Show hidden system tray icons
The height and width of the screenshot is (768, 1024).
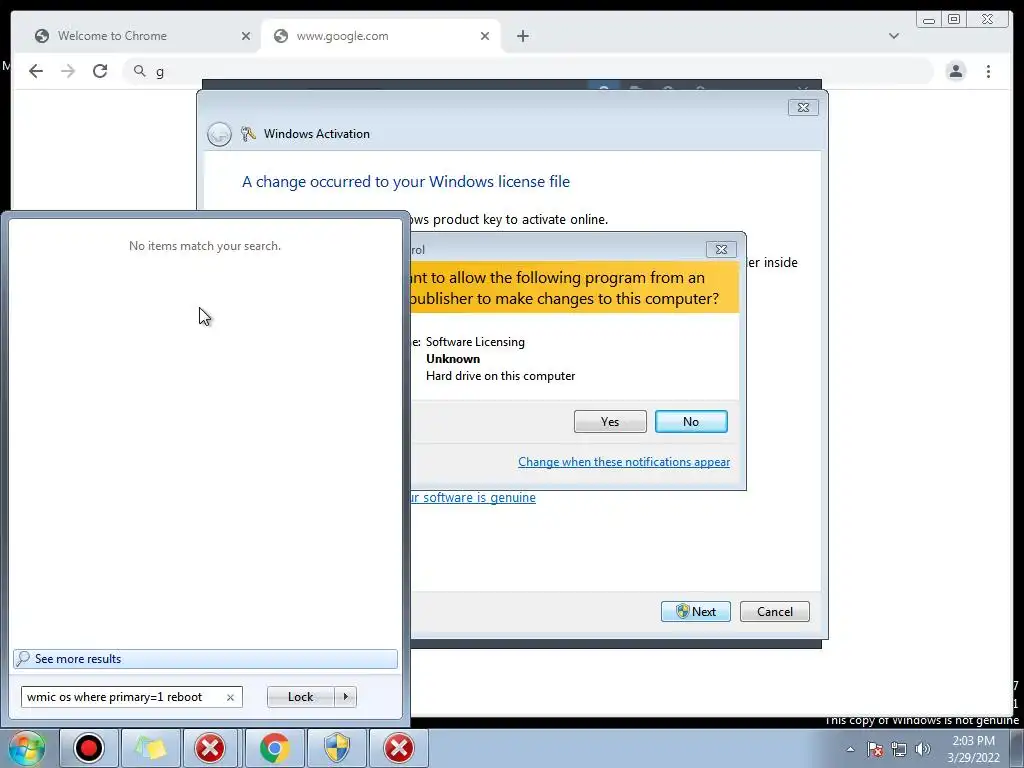[850, 749]
